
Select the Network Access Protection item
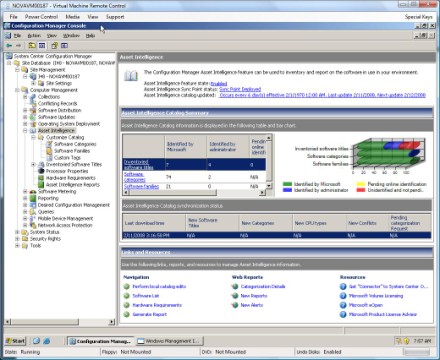pos(65,225)
